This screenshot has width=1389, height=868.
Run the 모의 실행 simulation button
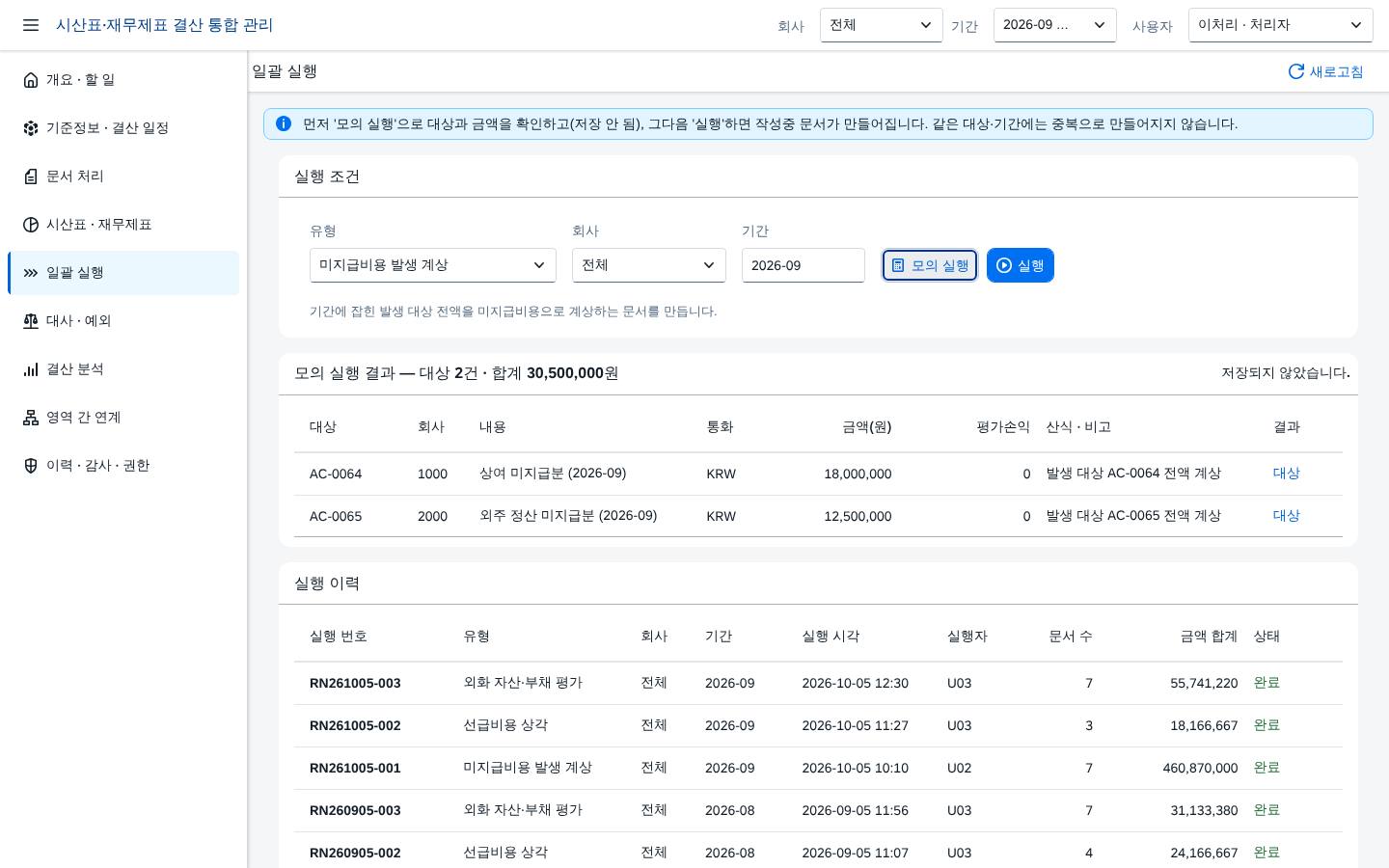click(930, 265)
